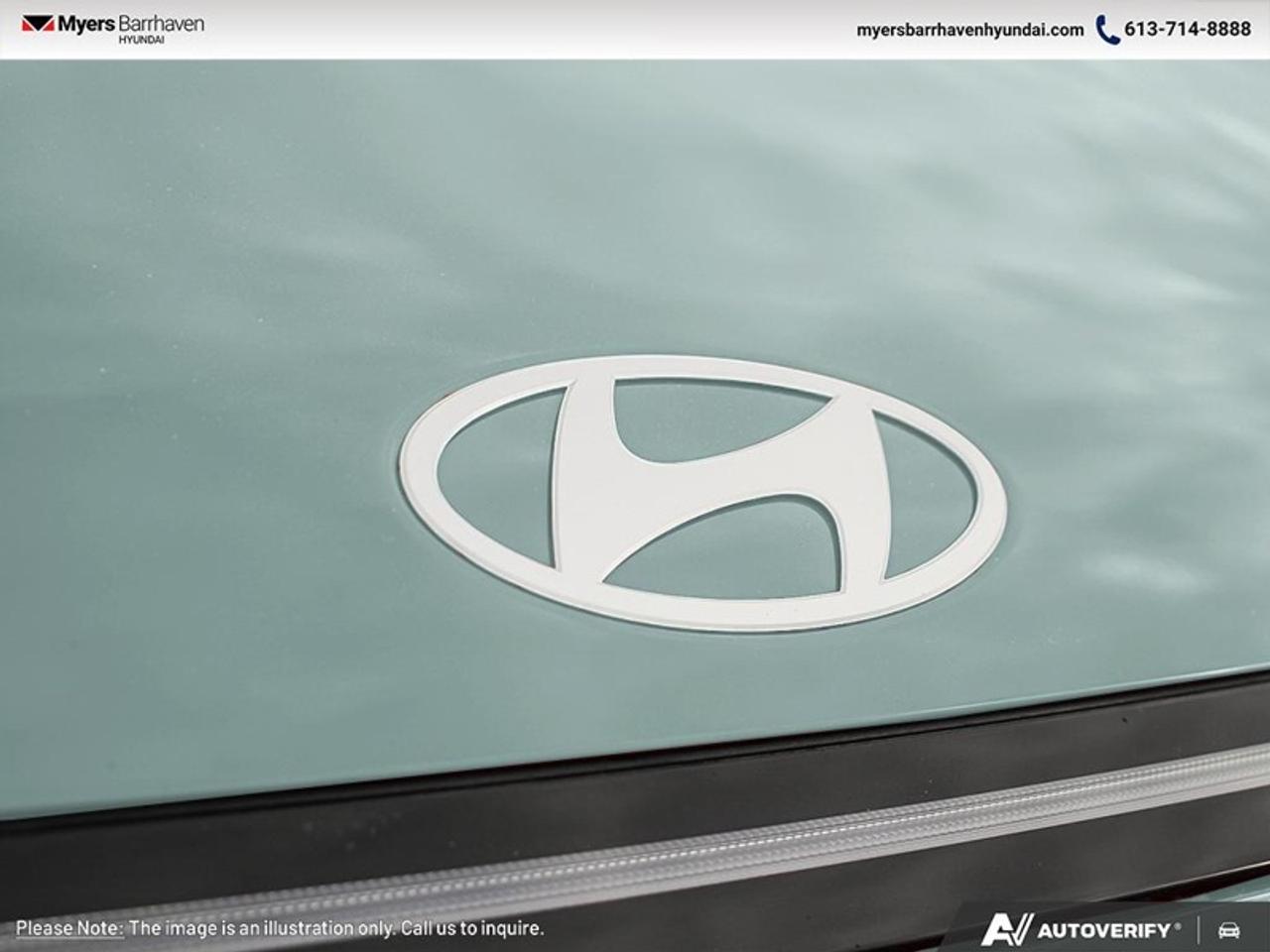Select the red-and-black Myers emblem icon

tap(39, 23)
